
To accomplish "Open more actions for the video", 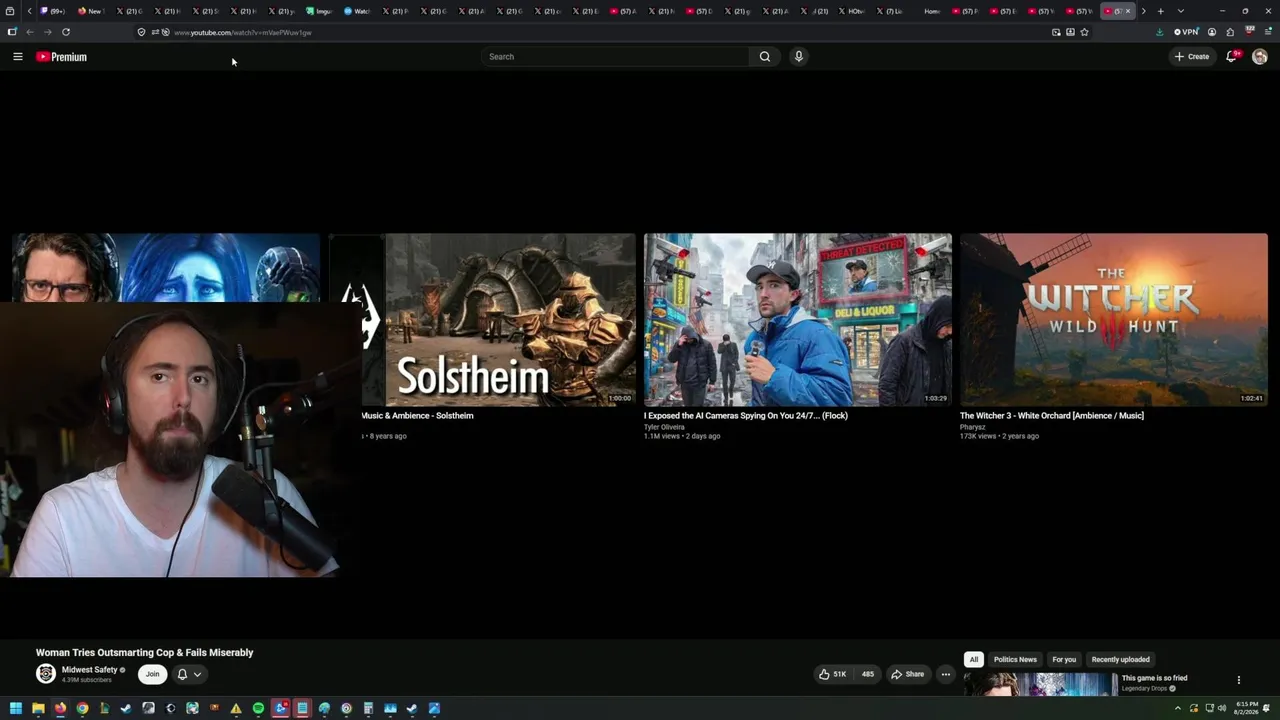I will [x=945, y=674].
